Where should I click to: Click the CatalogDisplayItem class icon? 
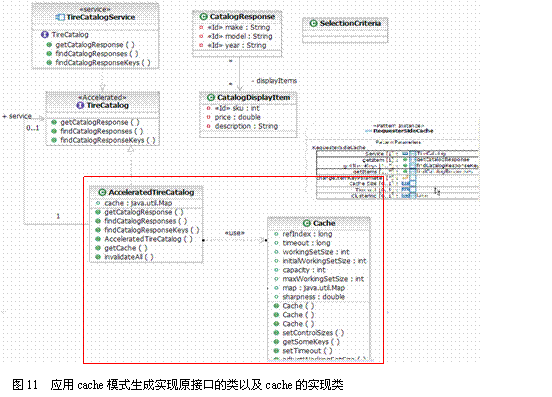(211, 97)
